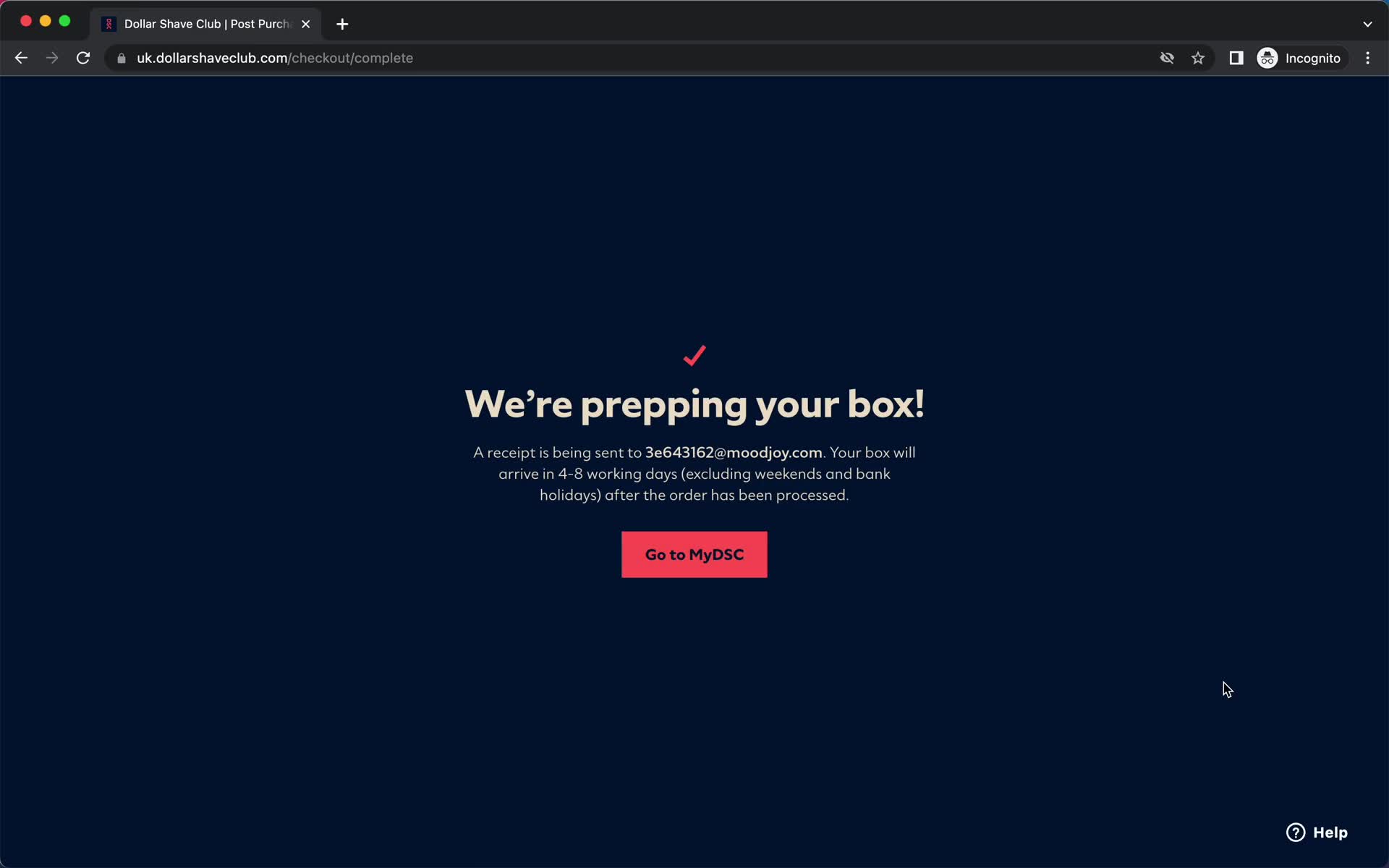The image size is (1389, 868).
Task: Open a new tab with the plus button
Action: coord(342,24)
